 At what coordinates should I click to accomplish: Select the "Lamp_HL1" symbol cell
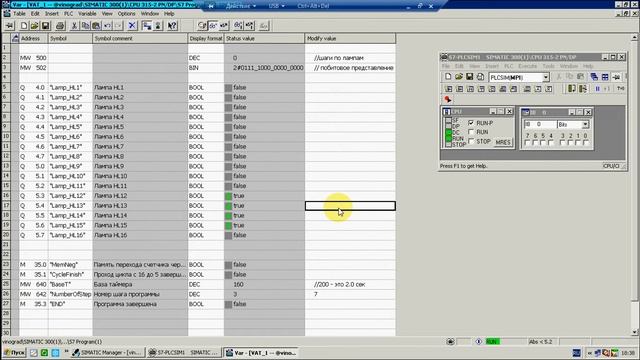[x=70, y=87]
